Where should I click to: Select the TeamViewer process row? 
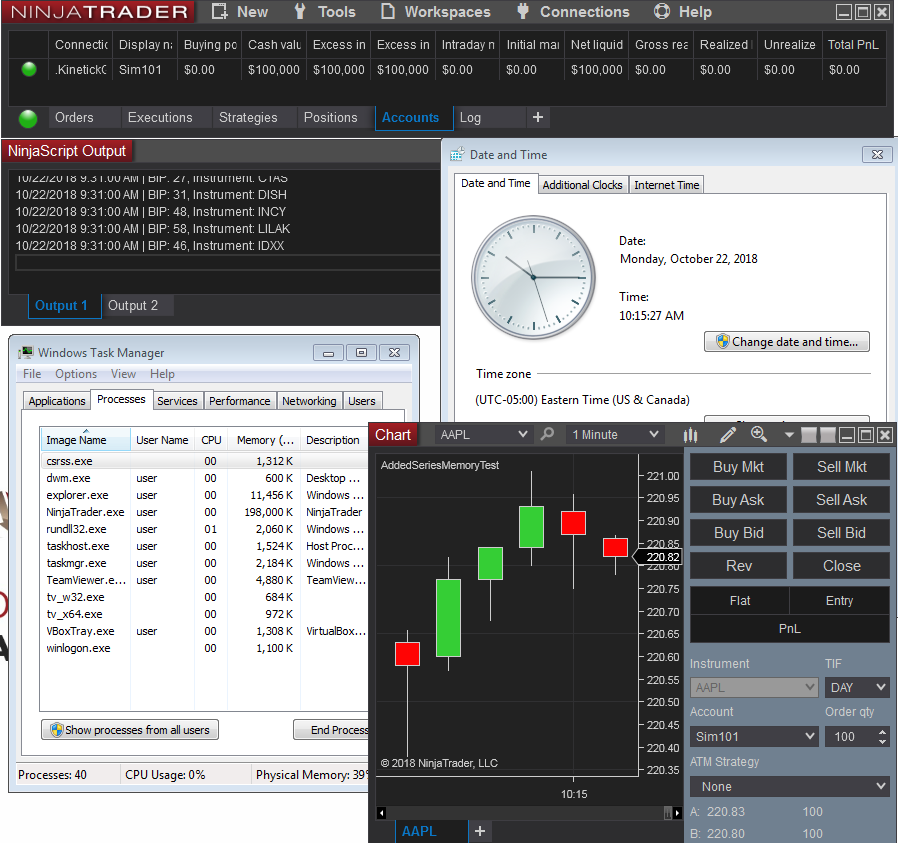204,580
